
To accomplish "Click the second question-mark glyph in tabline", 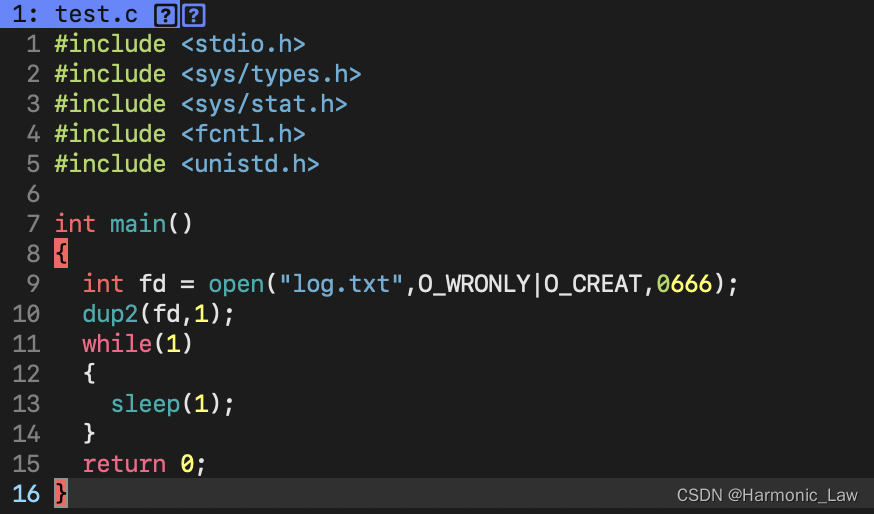I will (x=193, y=15).
